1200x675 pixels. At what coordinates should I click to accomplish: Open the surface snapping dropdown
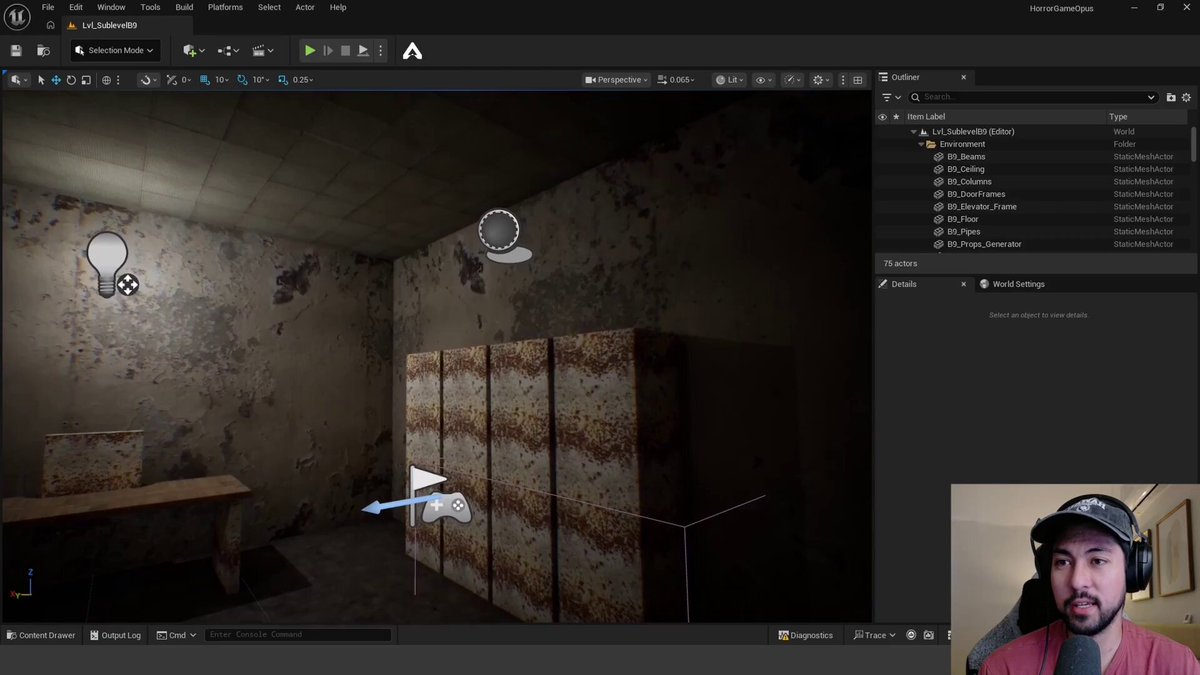coord(148,80)
